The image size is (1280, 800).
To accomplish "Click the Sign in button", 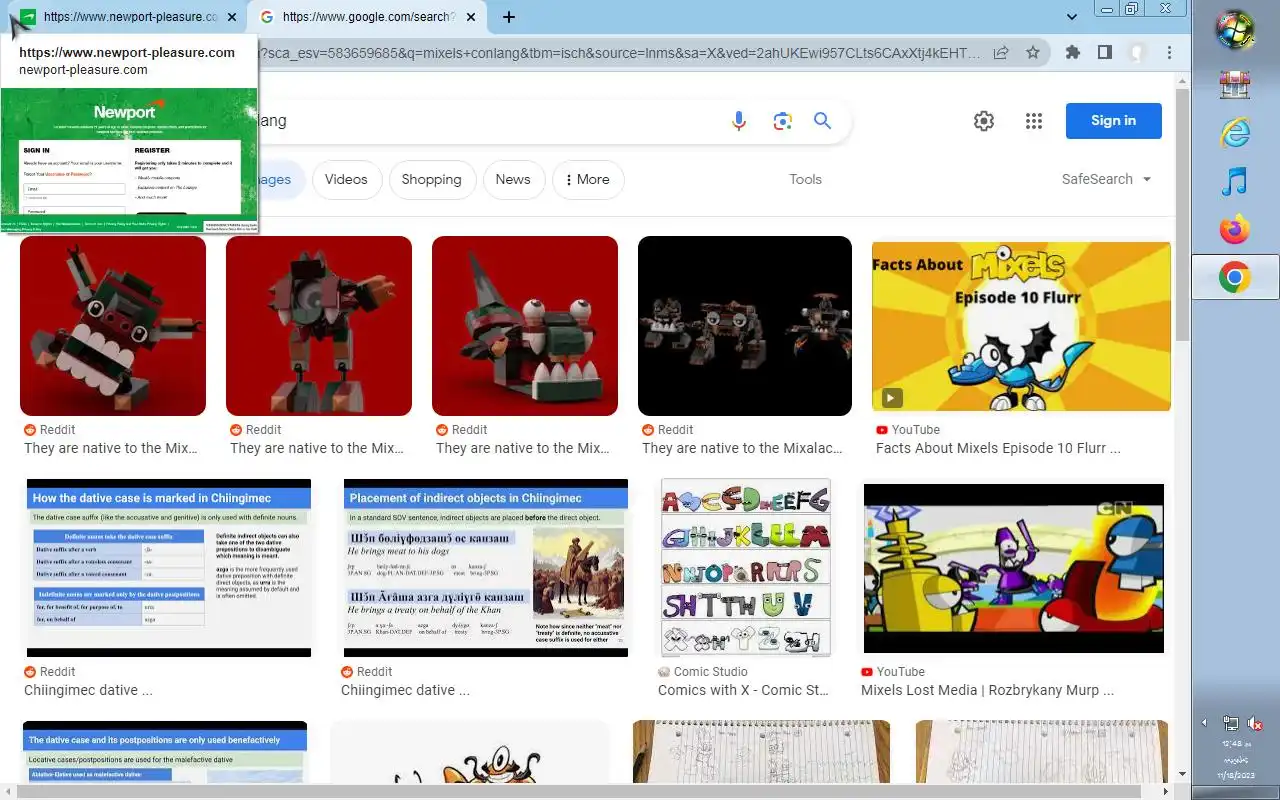I will click(1113, 121).
